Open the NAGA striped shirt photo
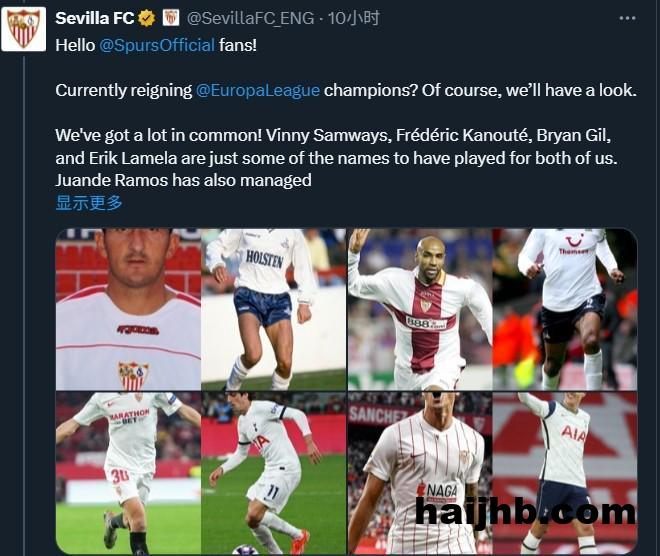Screen dimensions: 660x556 tap(420, 473)
